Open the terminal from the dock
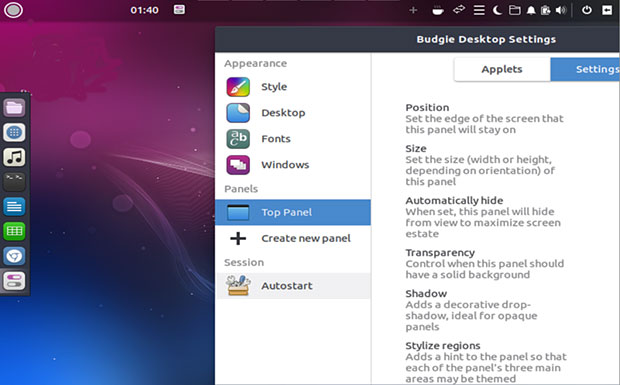Image resolution: width=620 pixels, height=385 pixels. [x=14, y=181]
